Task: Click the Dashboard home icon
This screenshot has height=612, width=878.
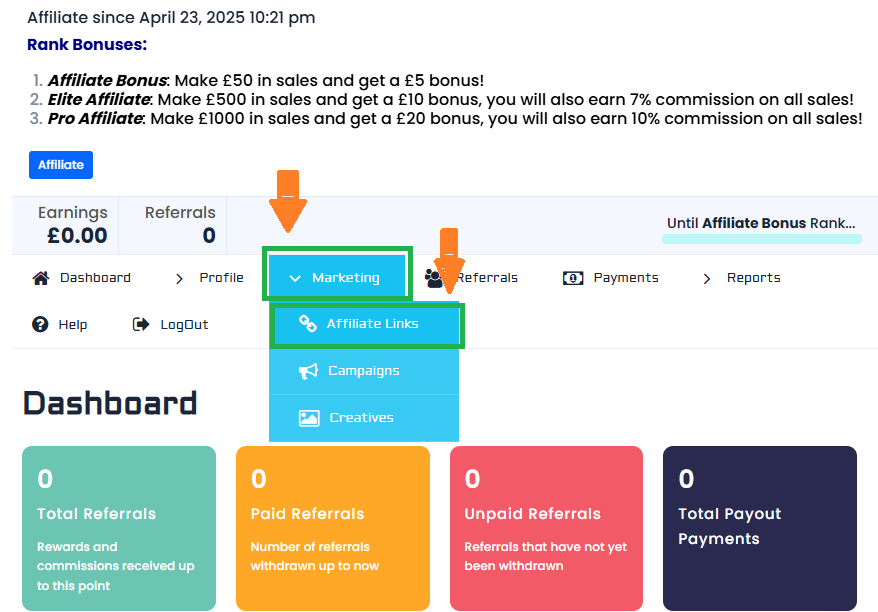Action: (x=41, y=278)
